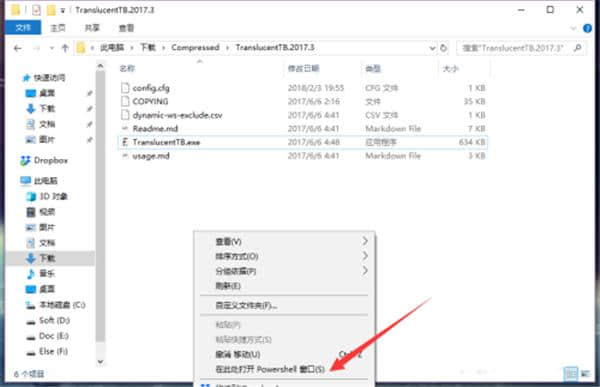Viewport: 600px width, 387px height.
Task: Open the 查看 ribbon tab
Action: 126,28
